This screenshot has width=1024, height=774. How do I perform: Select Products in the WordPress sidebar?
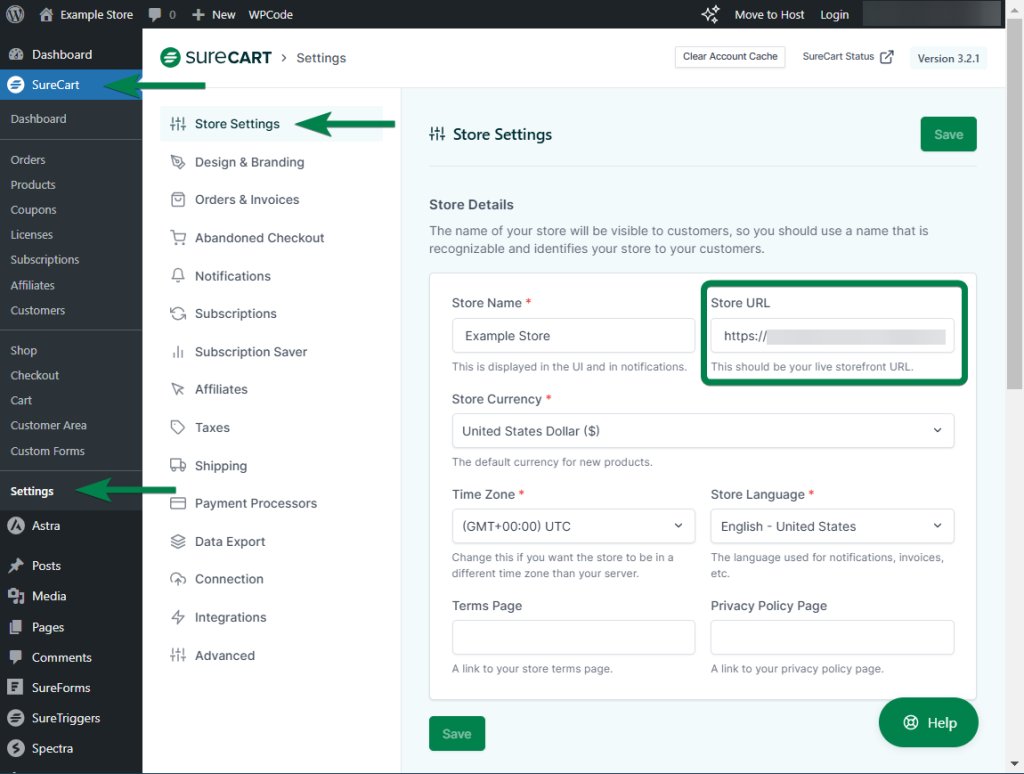33,185
